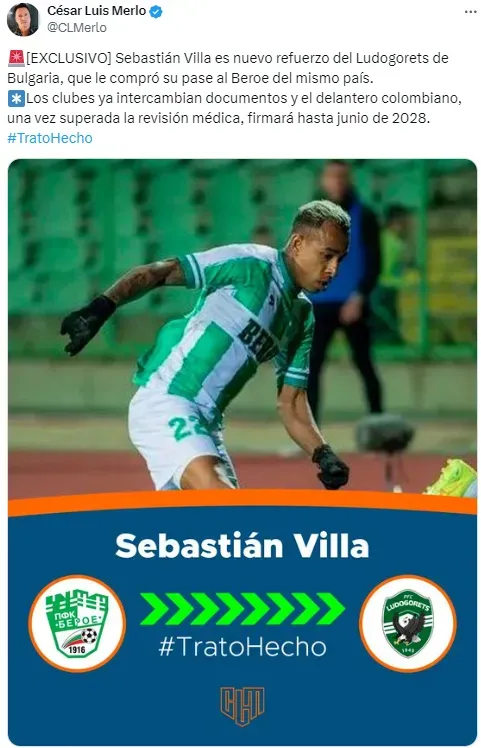Click César Luis Merlo's profile avatar
The height and width of the screenshot is (748, 481).
click(x=22, y=20)
